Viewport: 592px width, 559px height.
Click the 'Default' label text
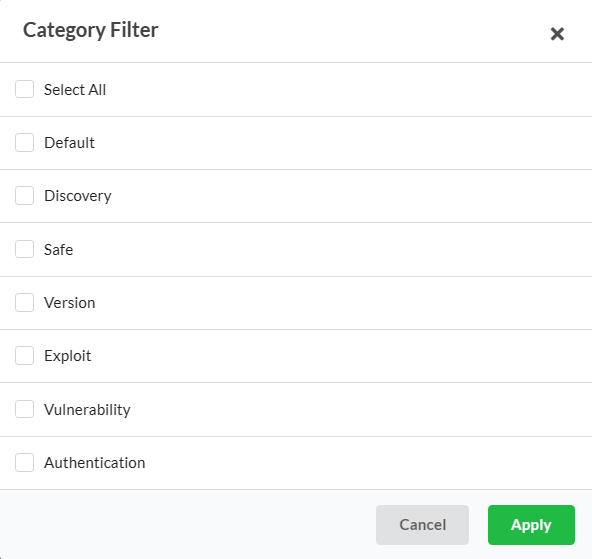[x=69, y=143]
